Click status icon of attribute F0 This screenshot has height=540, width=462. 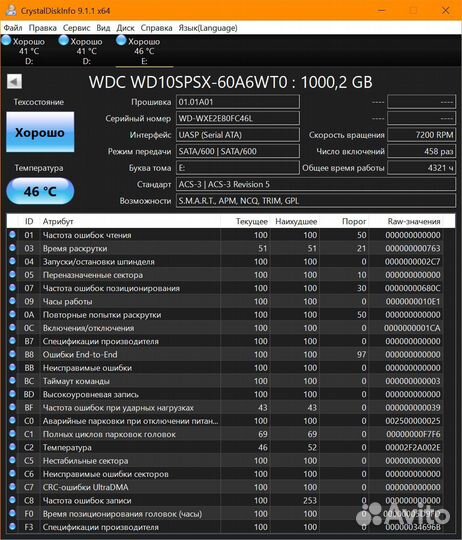coord(12,513)
